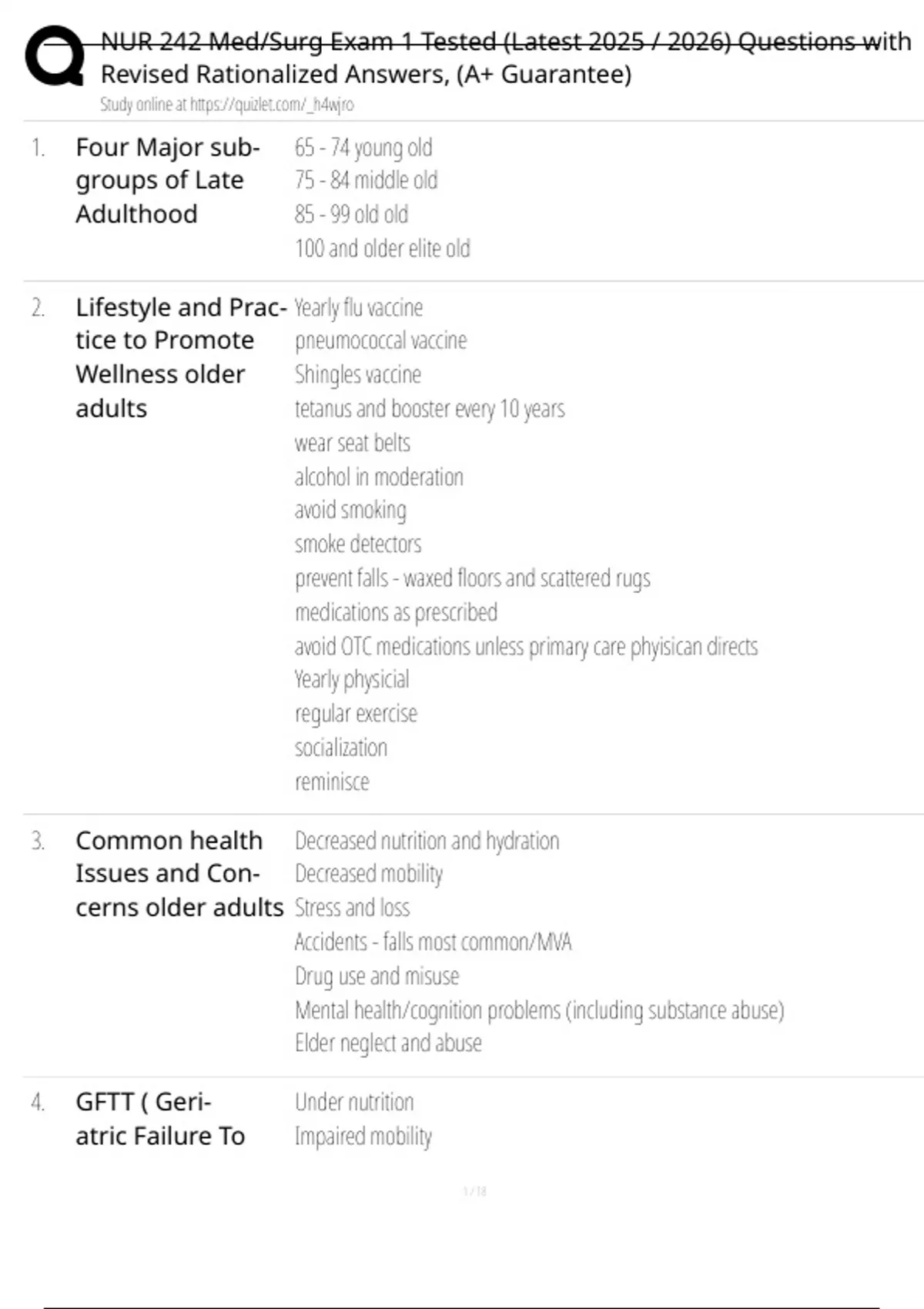
Task: Select term "Common health Issues and Concerns"
Action: [x=179, y=874]
